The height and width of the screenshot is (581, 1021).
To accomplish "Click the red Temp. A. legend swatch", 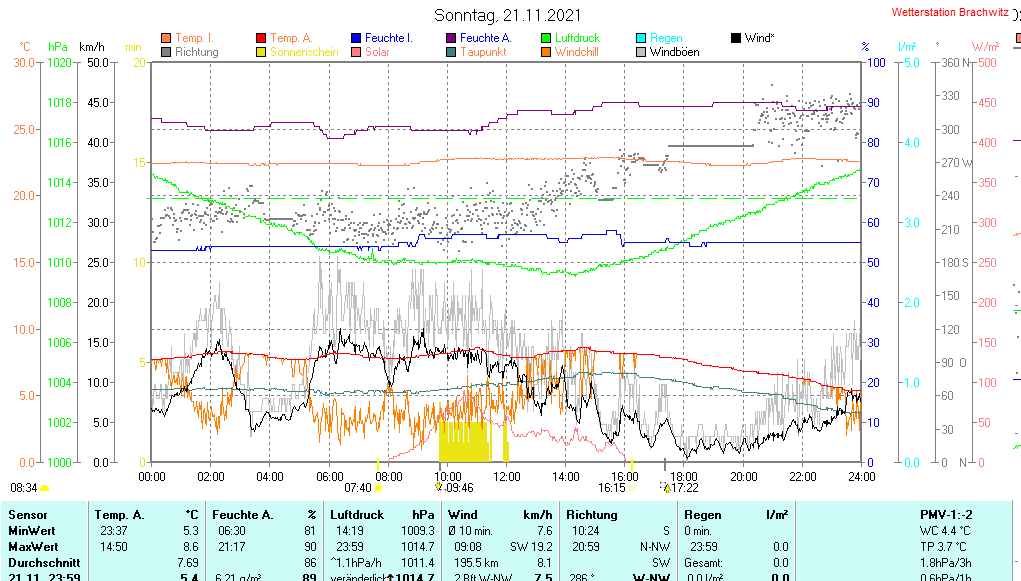I will 262,38.
